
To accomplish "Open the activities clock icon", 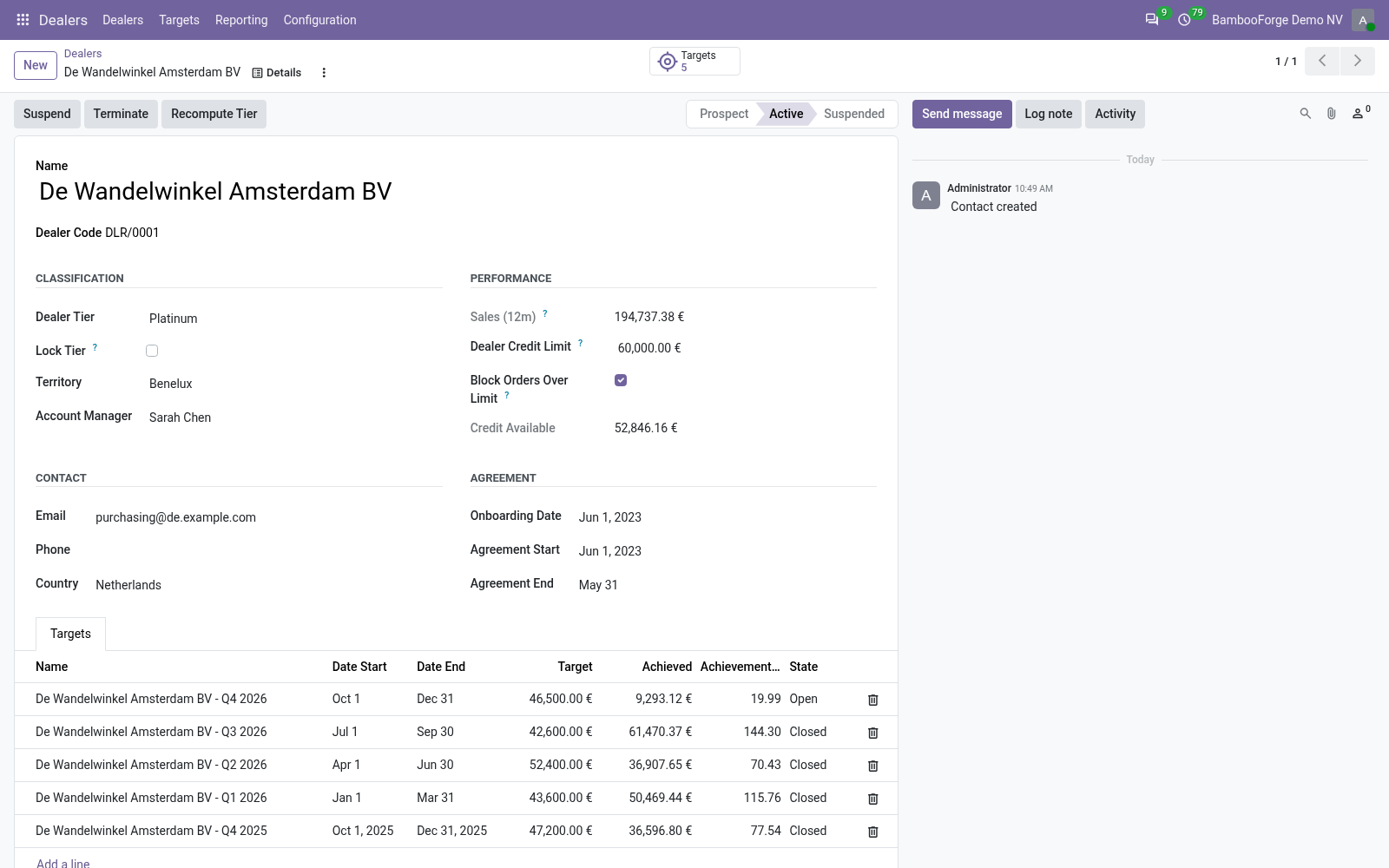I will point(1184,20).
